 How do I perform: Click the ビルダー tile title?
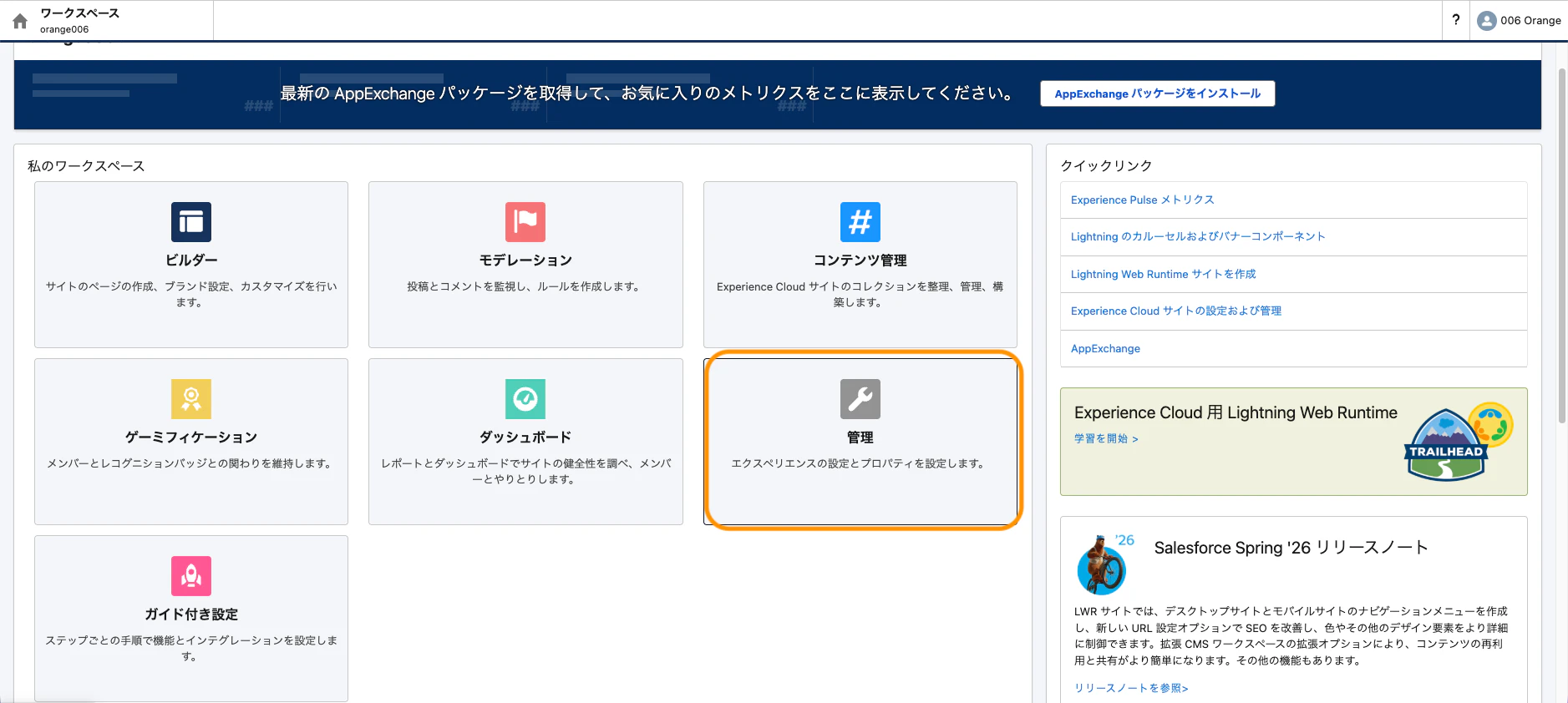click(191, 260)
